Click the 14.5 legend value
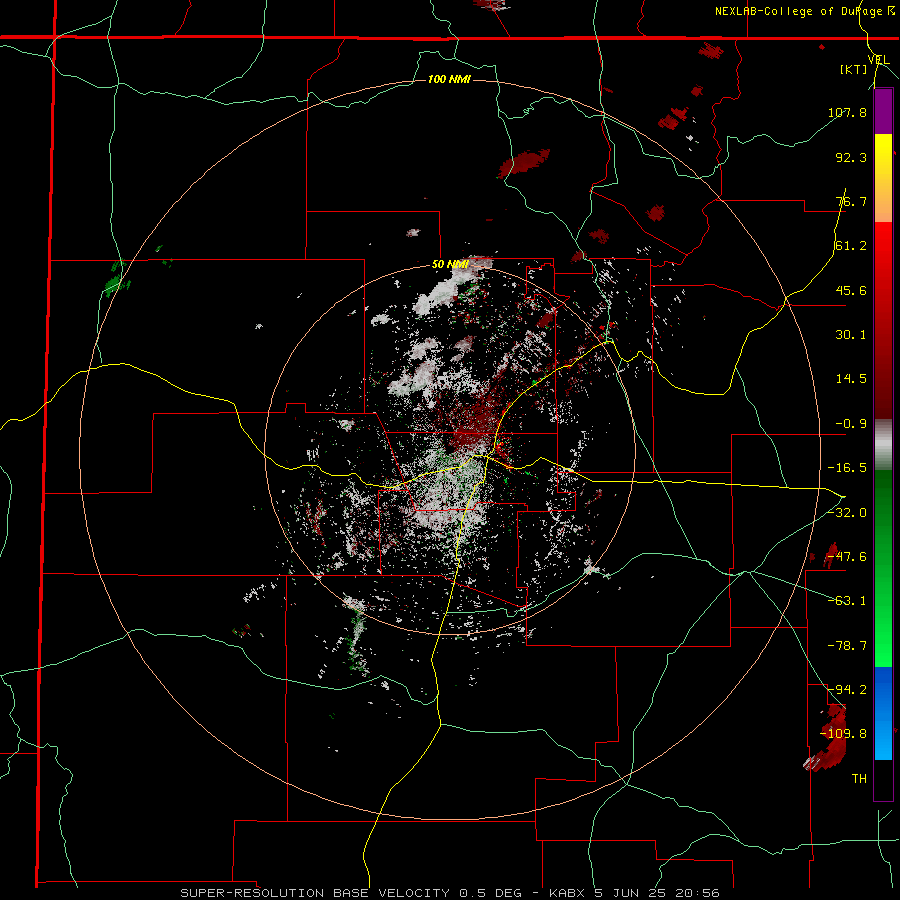The width and height of the screenshot is (900, 900). point(851,379)
